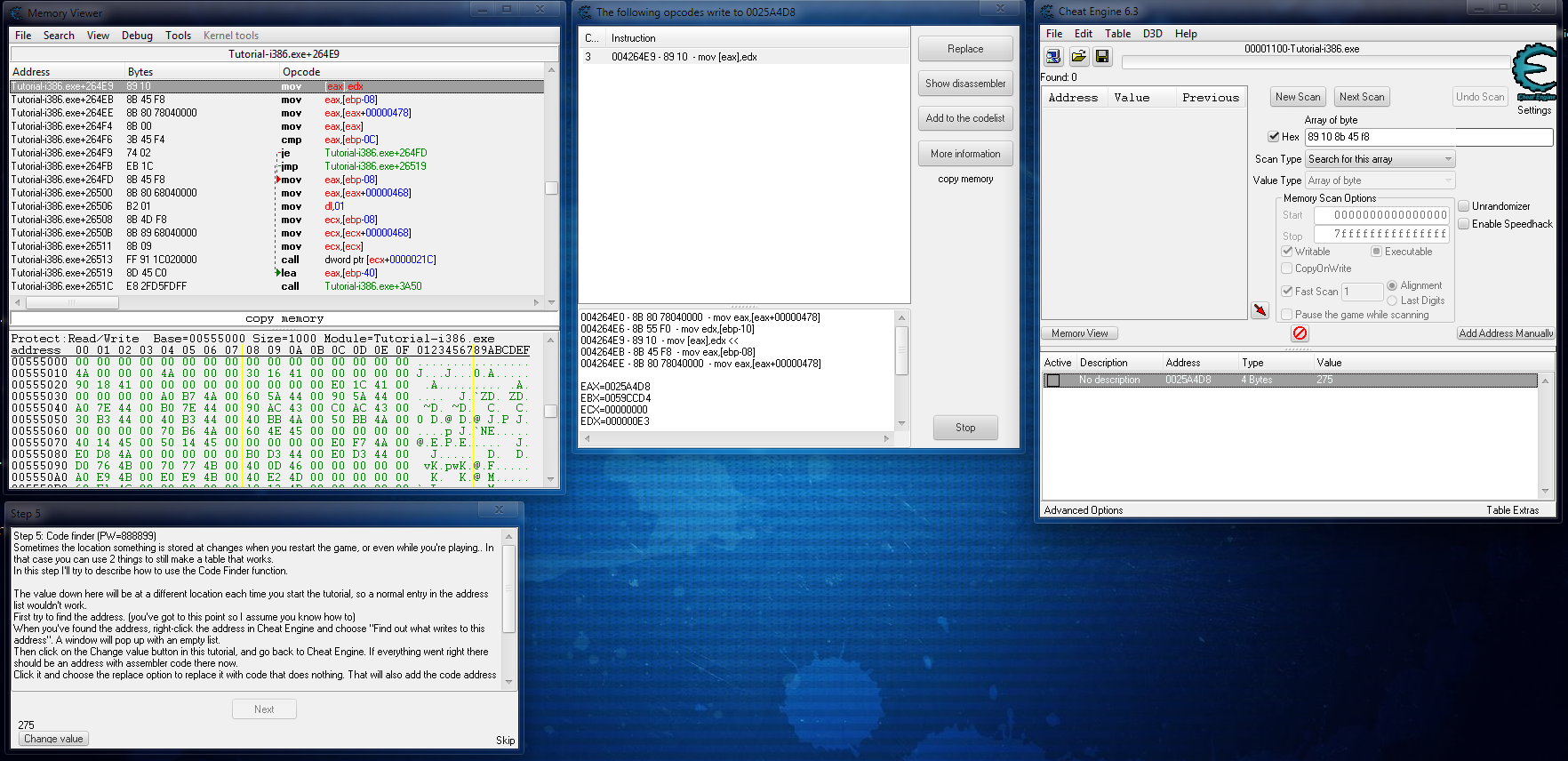Screen dimensions: 1568x761
Task: Click the Cheat Engine 6.3 title icon
Action: [1047, 12]
